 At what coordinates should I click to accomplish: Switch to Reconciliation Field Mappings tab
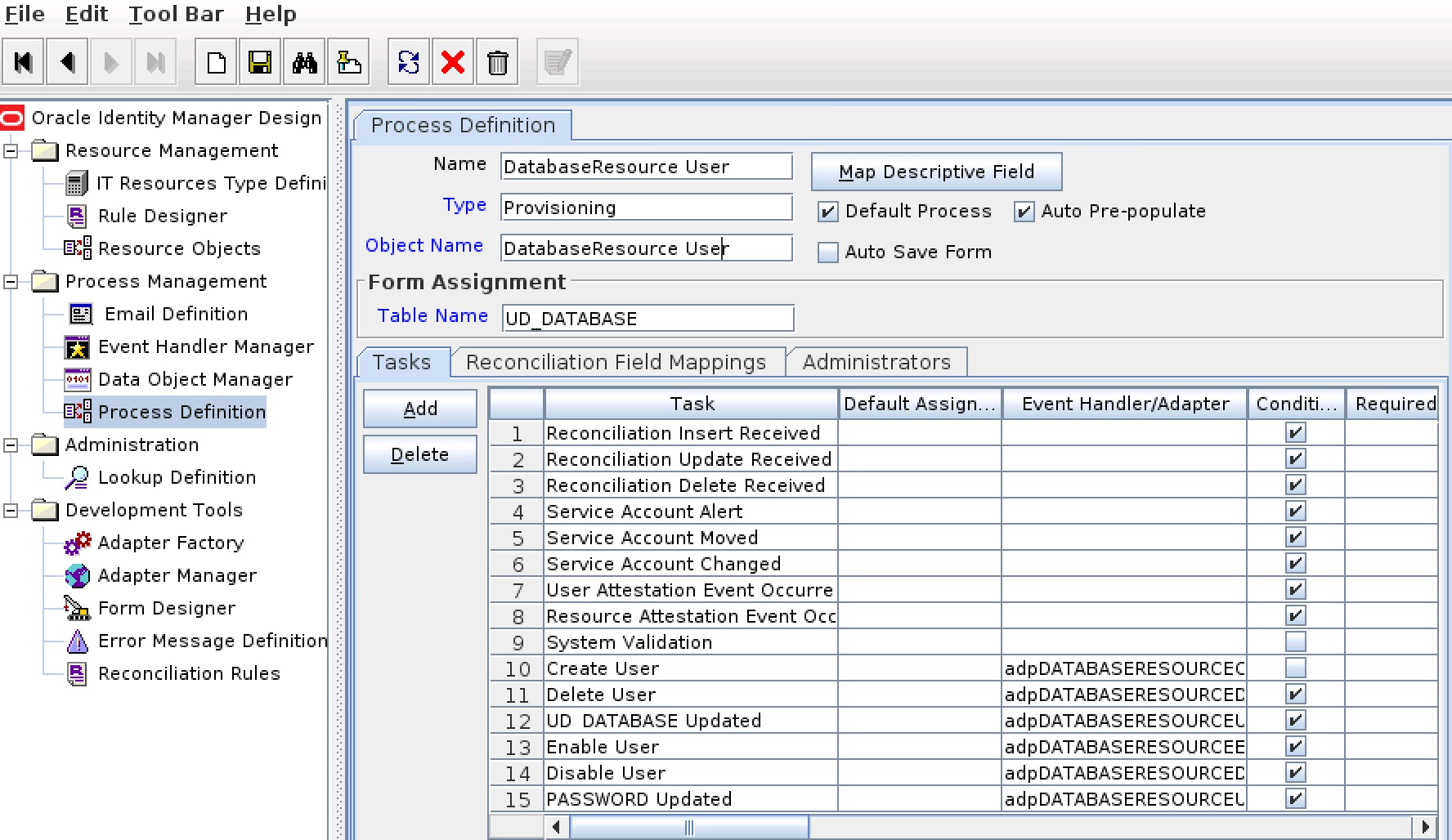pyautogui.click(x=616, y=362)
